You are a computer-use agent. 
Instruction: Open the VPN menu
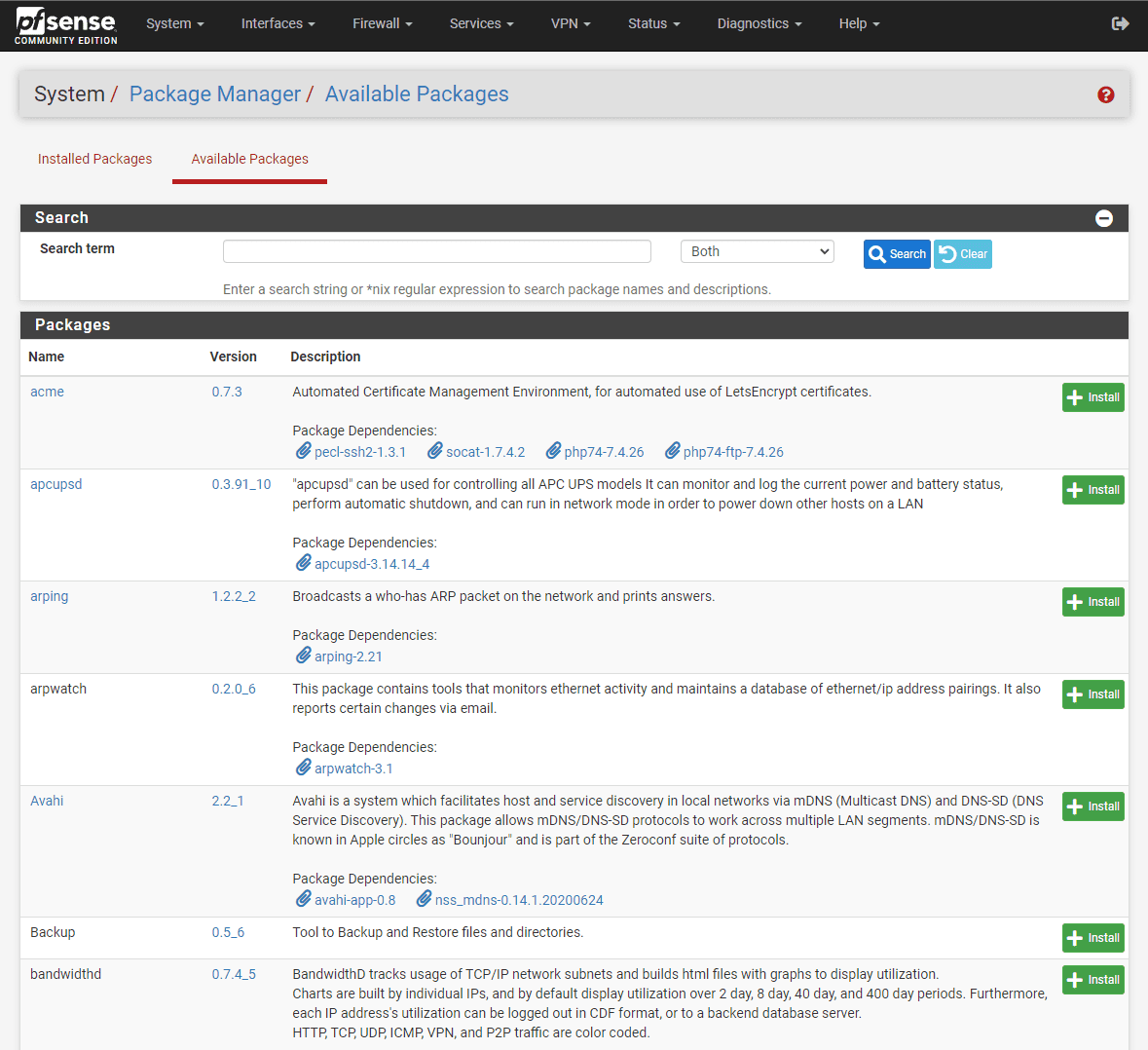(571, 23)
